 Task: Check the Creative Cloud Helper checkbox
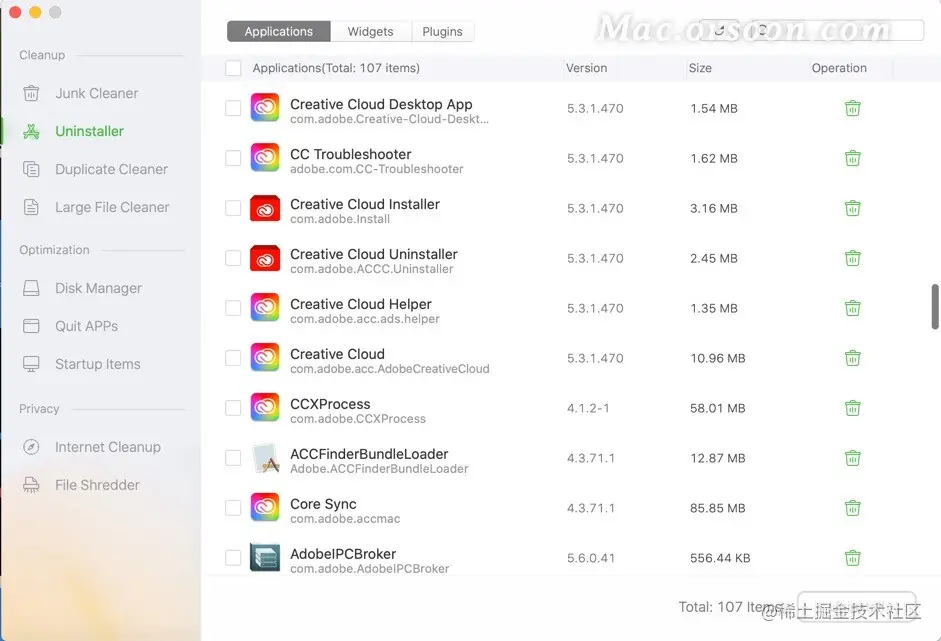coord(233,308)
